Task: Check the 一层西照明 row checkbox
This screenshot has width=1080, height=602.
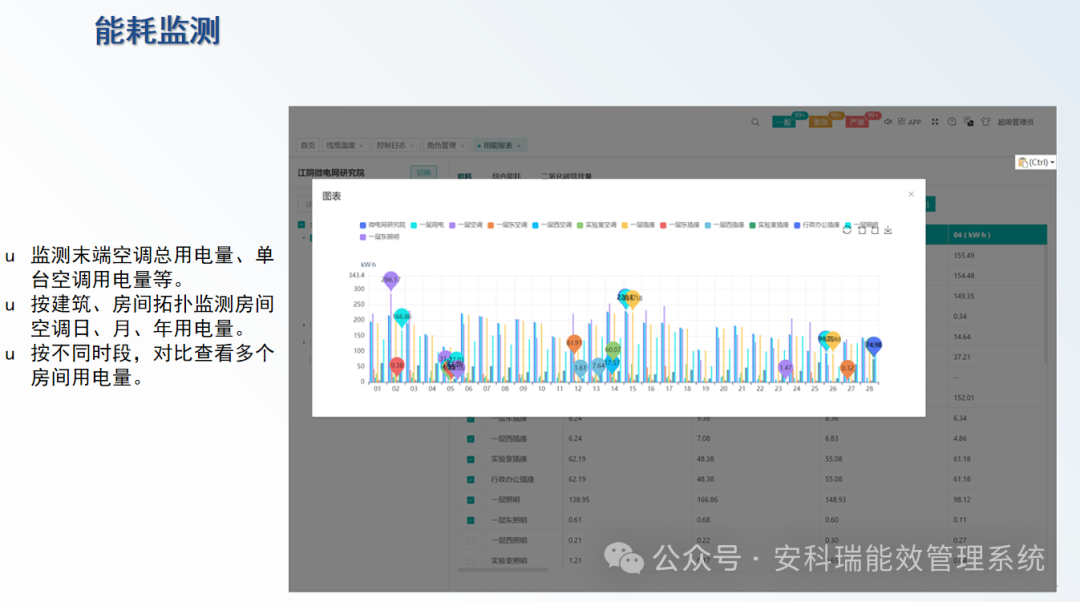Action: (470, 541)
